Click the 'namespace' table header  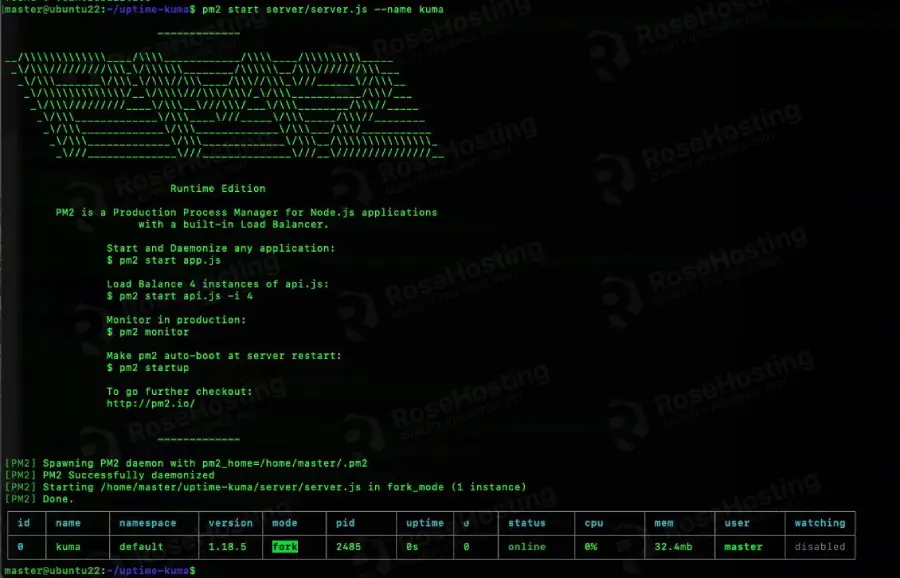coord(148,523)
